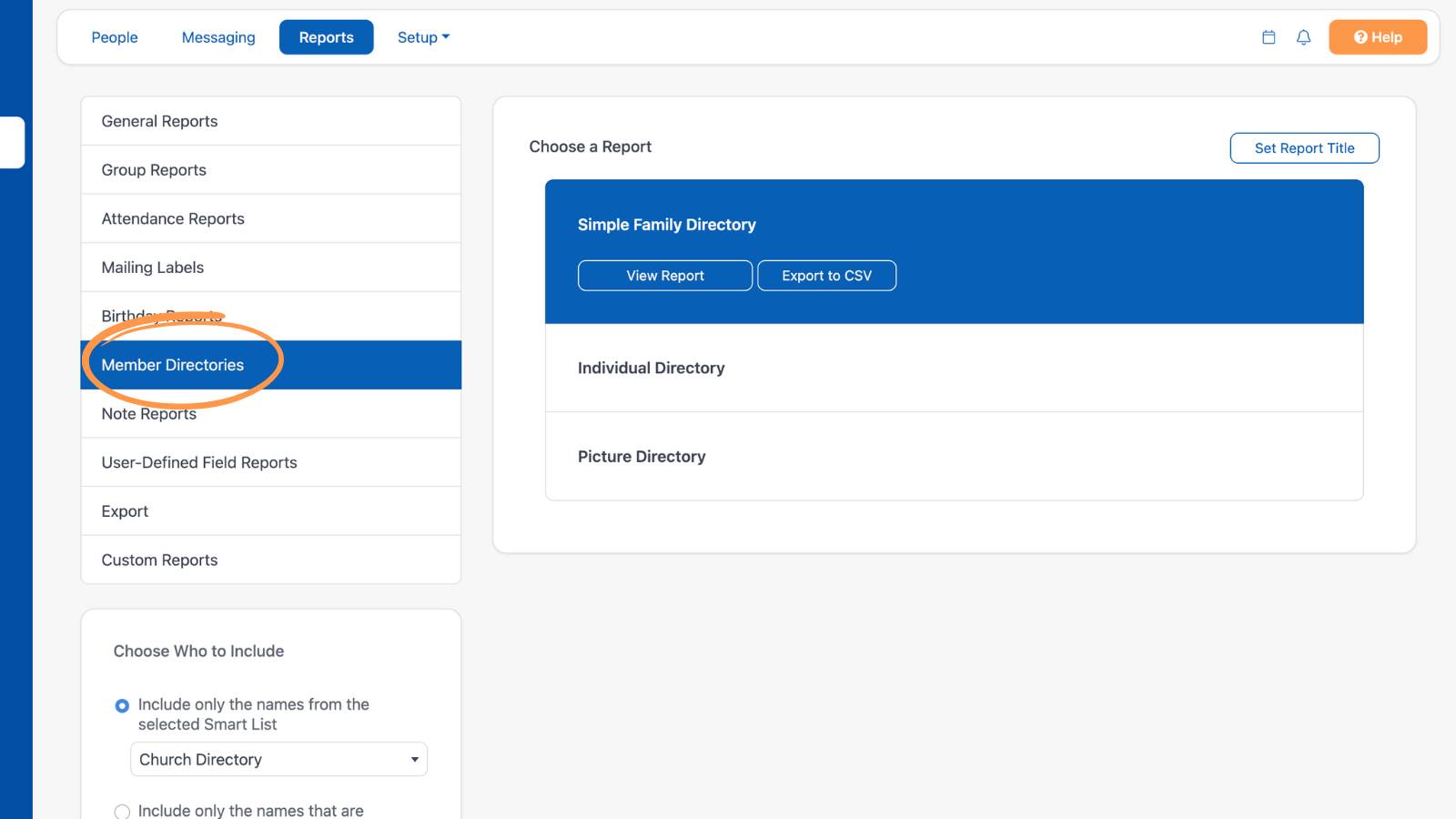
Task: Open General Reports category
Action: pos(271,121)
